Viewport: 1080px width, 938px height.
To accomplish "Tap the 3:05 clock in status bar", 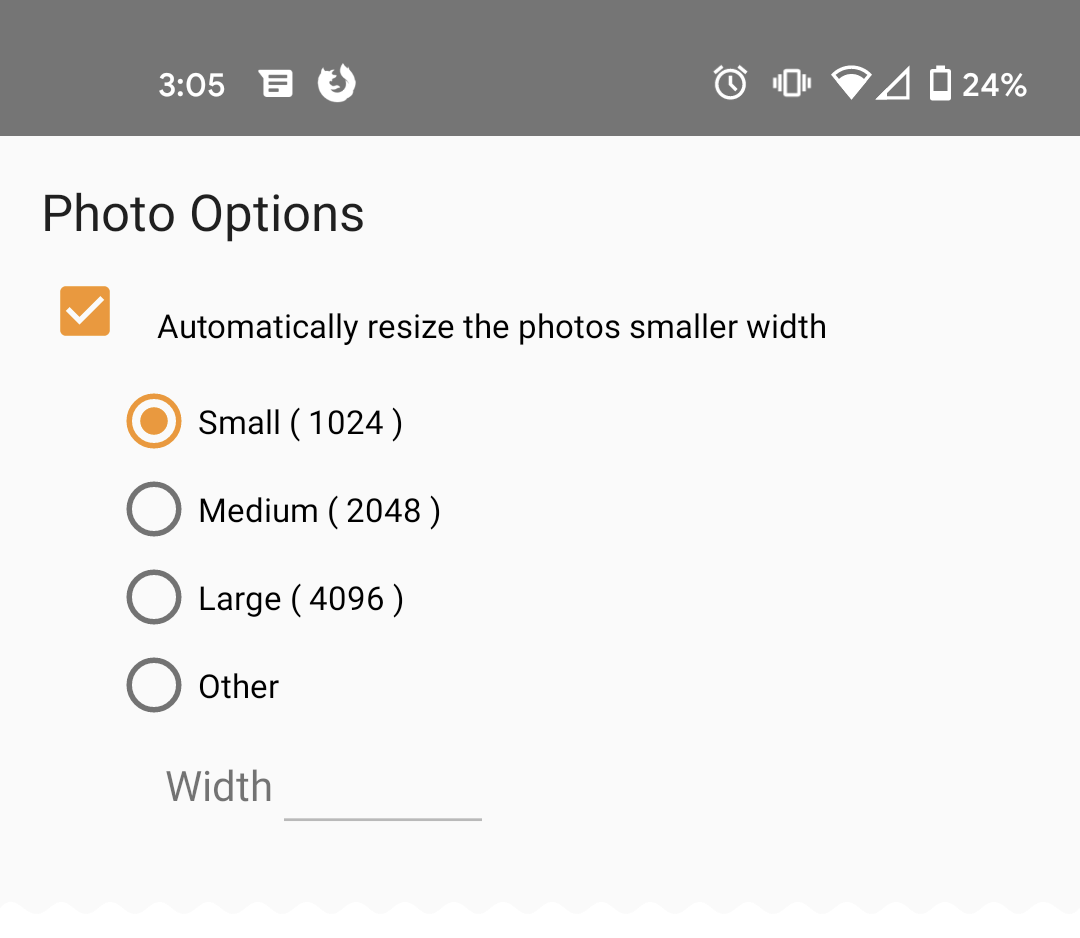I will [x=191, y=85].
